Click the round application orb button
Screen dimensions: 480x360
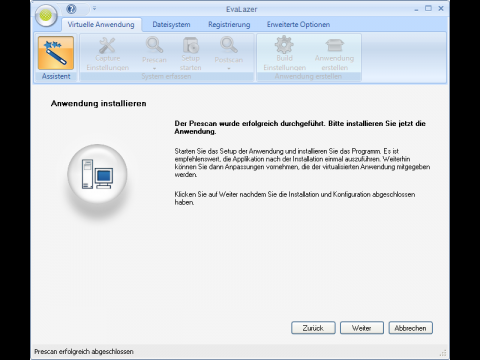coord(46,15)
